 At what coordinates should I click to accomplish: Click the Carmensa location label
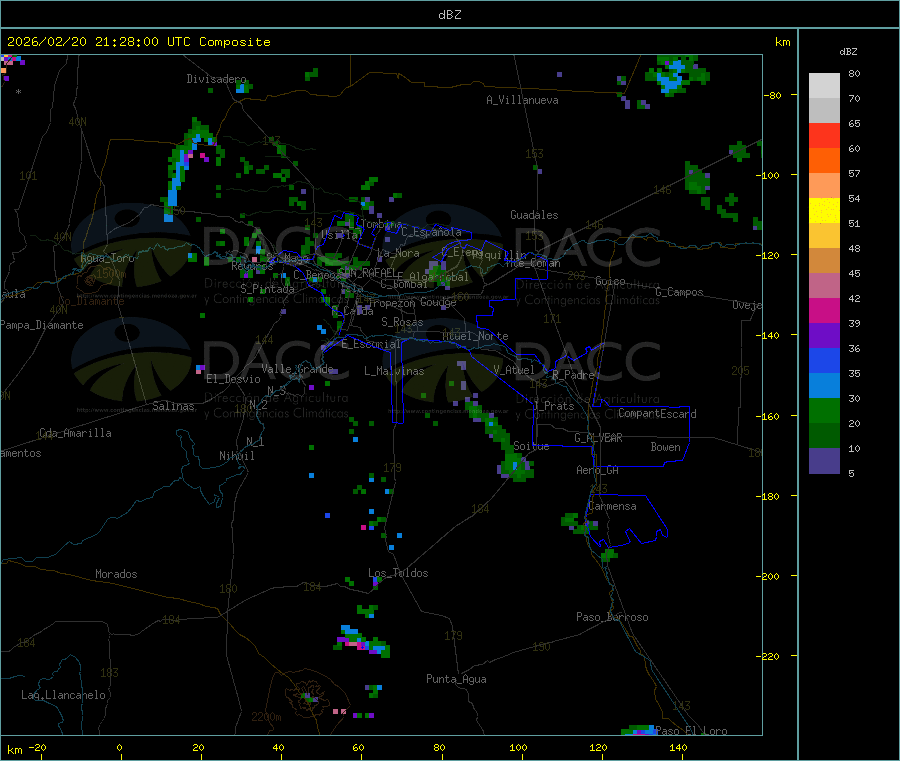[x=612, y=507]
